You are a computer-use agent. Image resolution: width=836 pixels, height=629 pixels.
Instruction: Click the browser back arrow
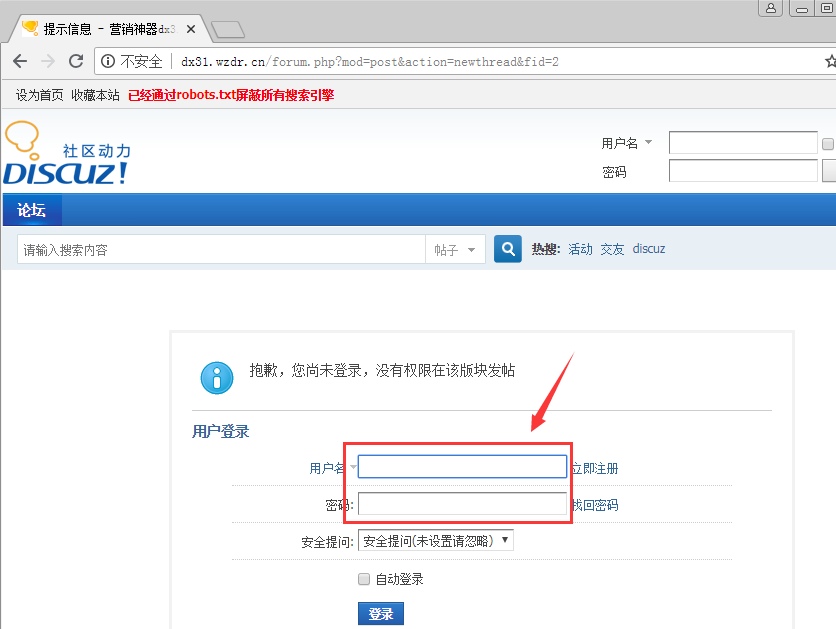coord(20,61)
